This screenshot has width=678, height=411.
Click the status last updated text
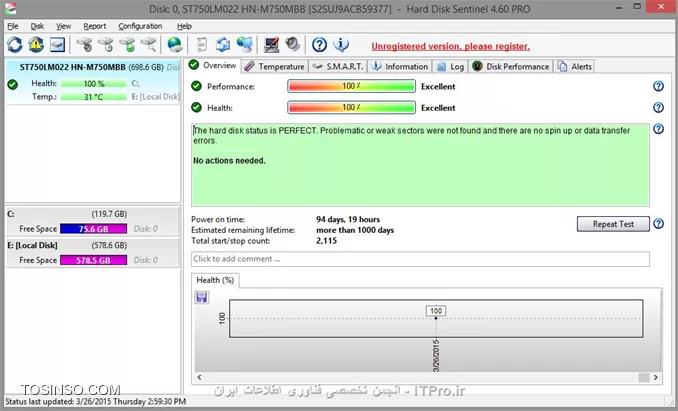pos(96,401)
